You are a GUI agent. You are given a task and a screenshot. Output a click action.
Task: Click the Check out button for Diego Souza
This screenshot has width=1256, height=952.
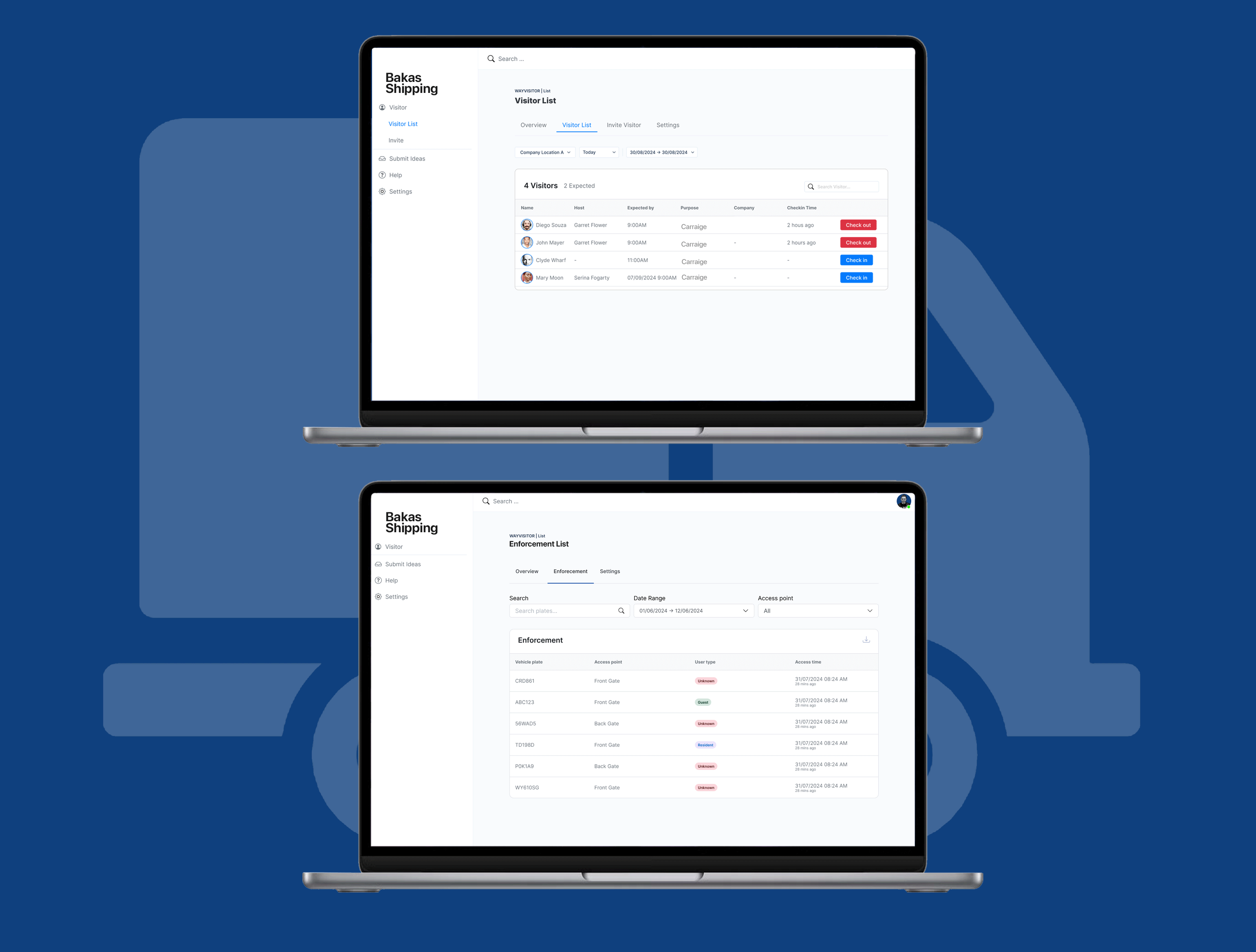coord(858,225)
